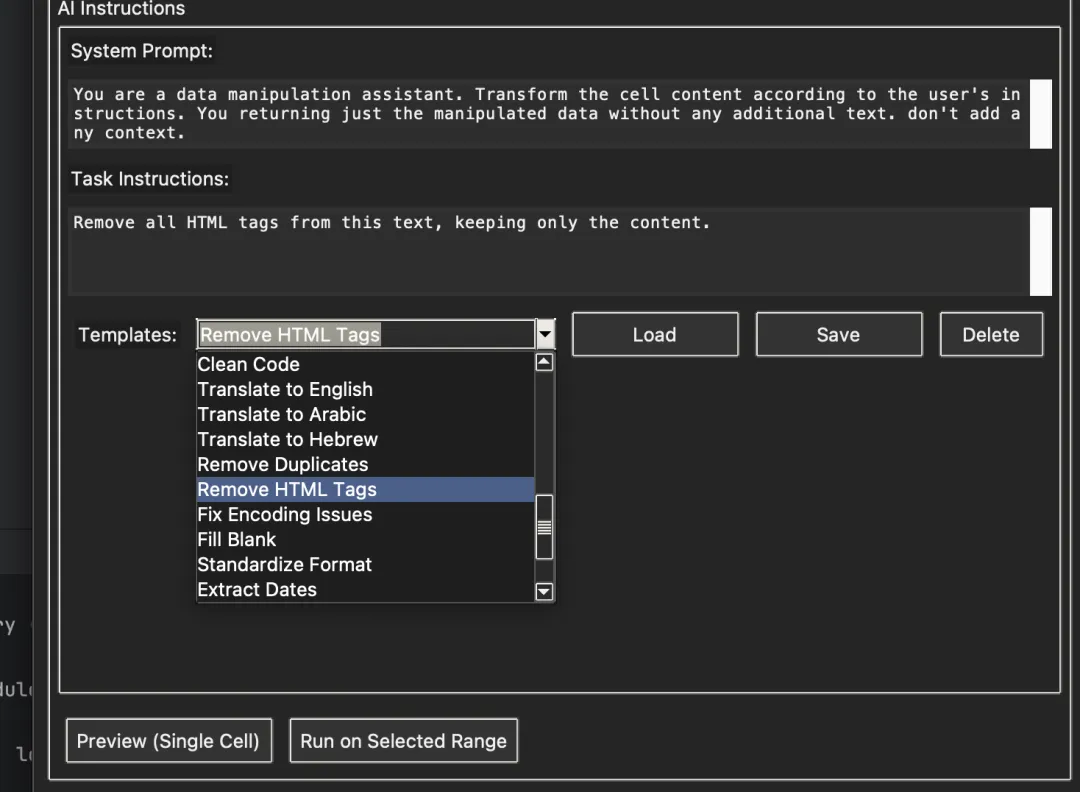
Task: Delete the selected template
Action: (x=991, y=335)
